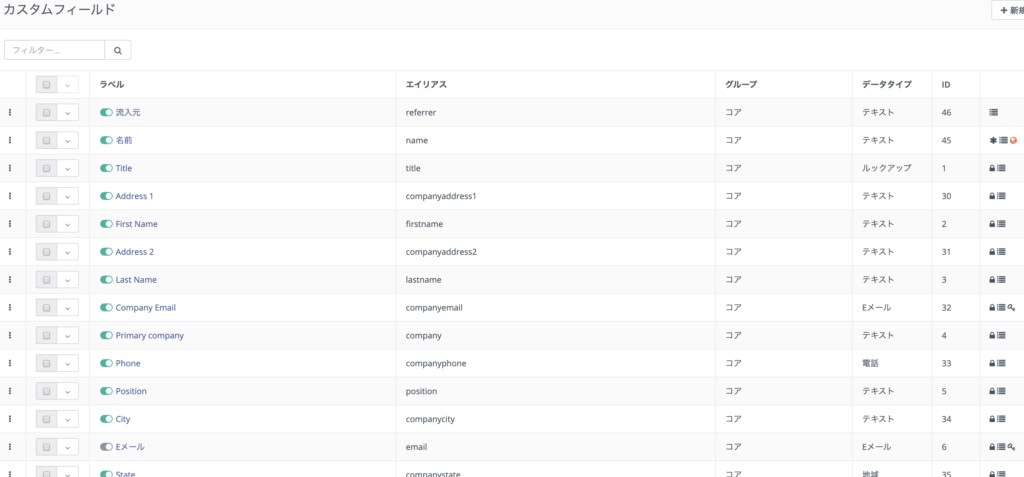This screenshot has height=477, width=1024.
Task: Click into the フィルター search input field
Action: click(55, 50)
